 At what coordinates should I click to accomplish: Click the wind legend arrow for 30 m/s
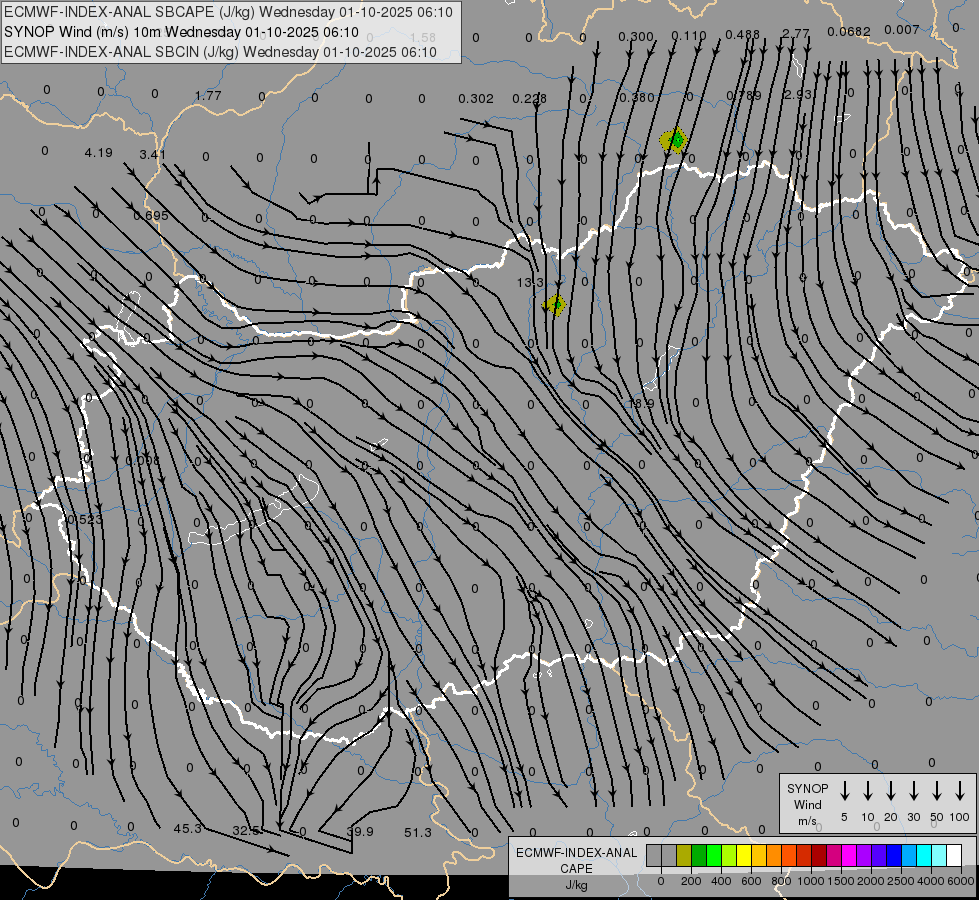click(913, 790)
